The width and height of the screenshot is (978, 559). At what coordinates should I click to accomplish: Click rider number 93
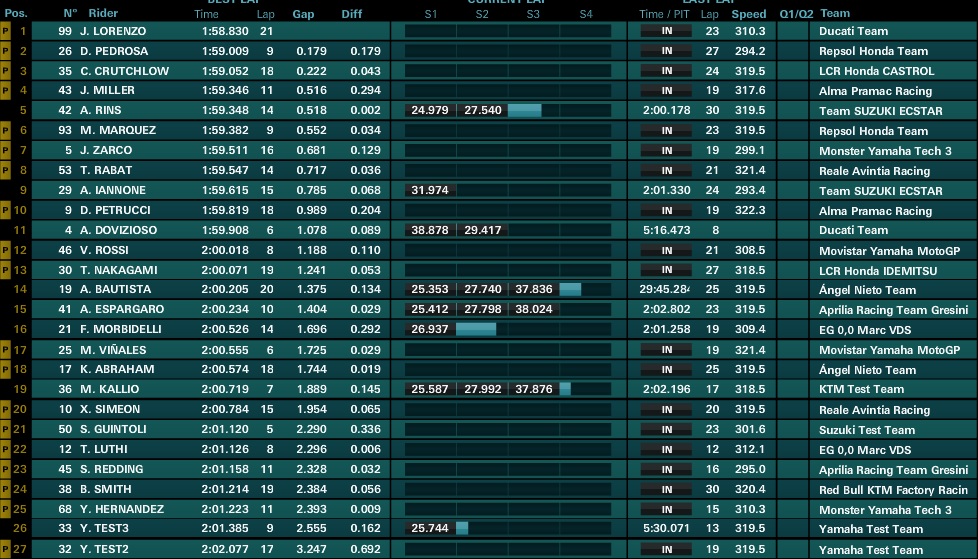[65, 130]
